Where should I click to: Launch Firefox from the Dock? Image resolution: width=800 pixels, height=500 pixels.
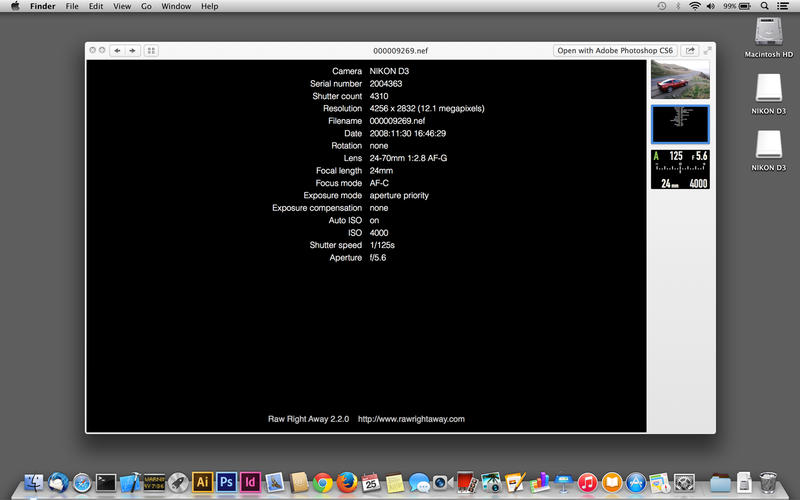click(x=347, y=482)
